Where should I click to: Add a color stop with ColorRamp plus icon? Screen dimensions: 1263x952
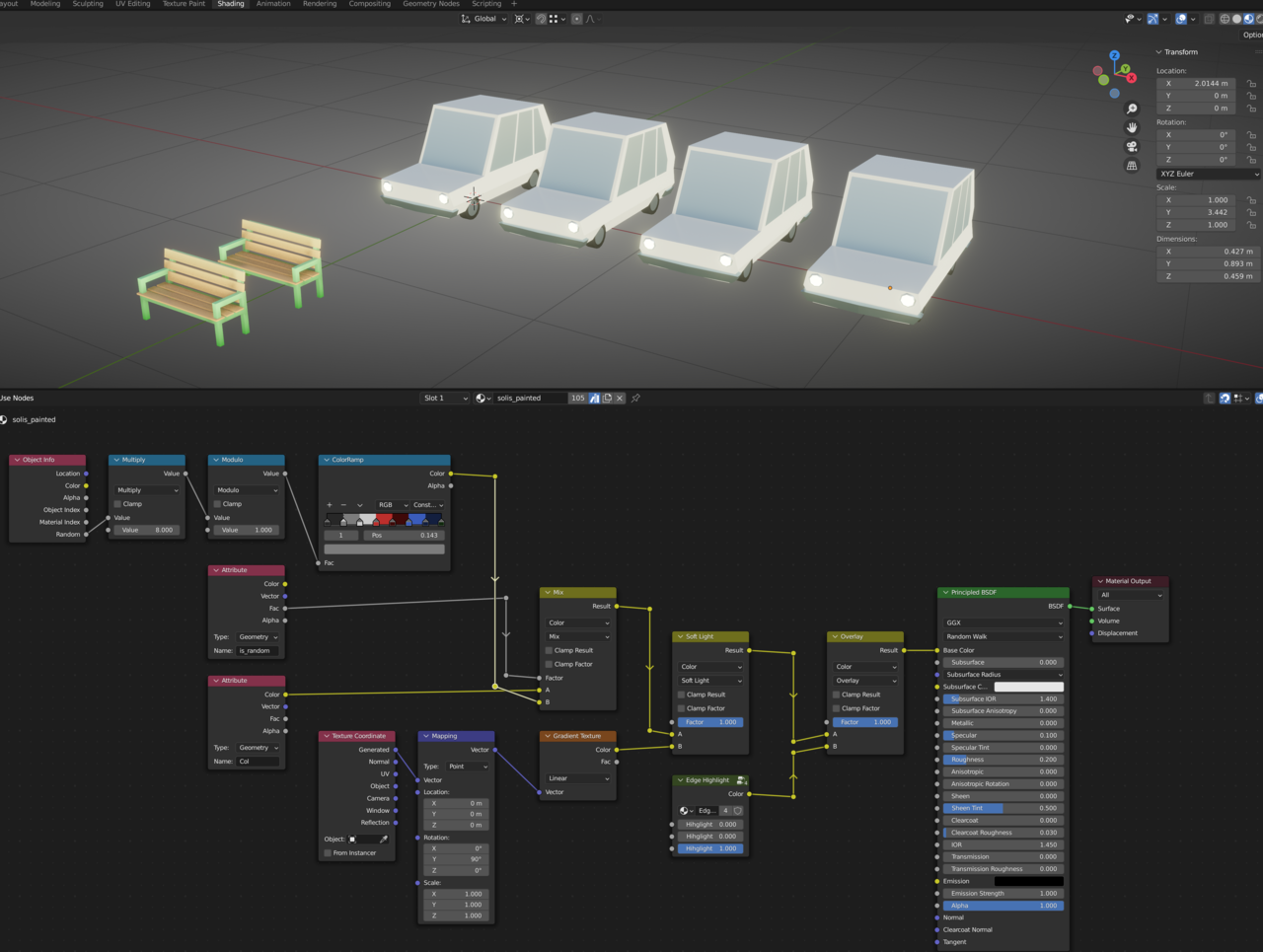pos(330,505)
